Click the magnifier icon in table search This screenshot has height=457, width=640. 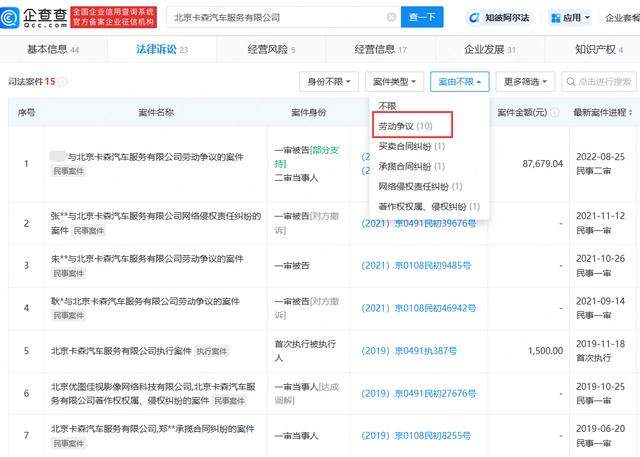tap(571, 82)
